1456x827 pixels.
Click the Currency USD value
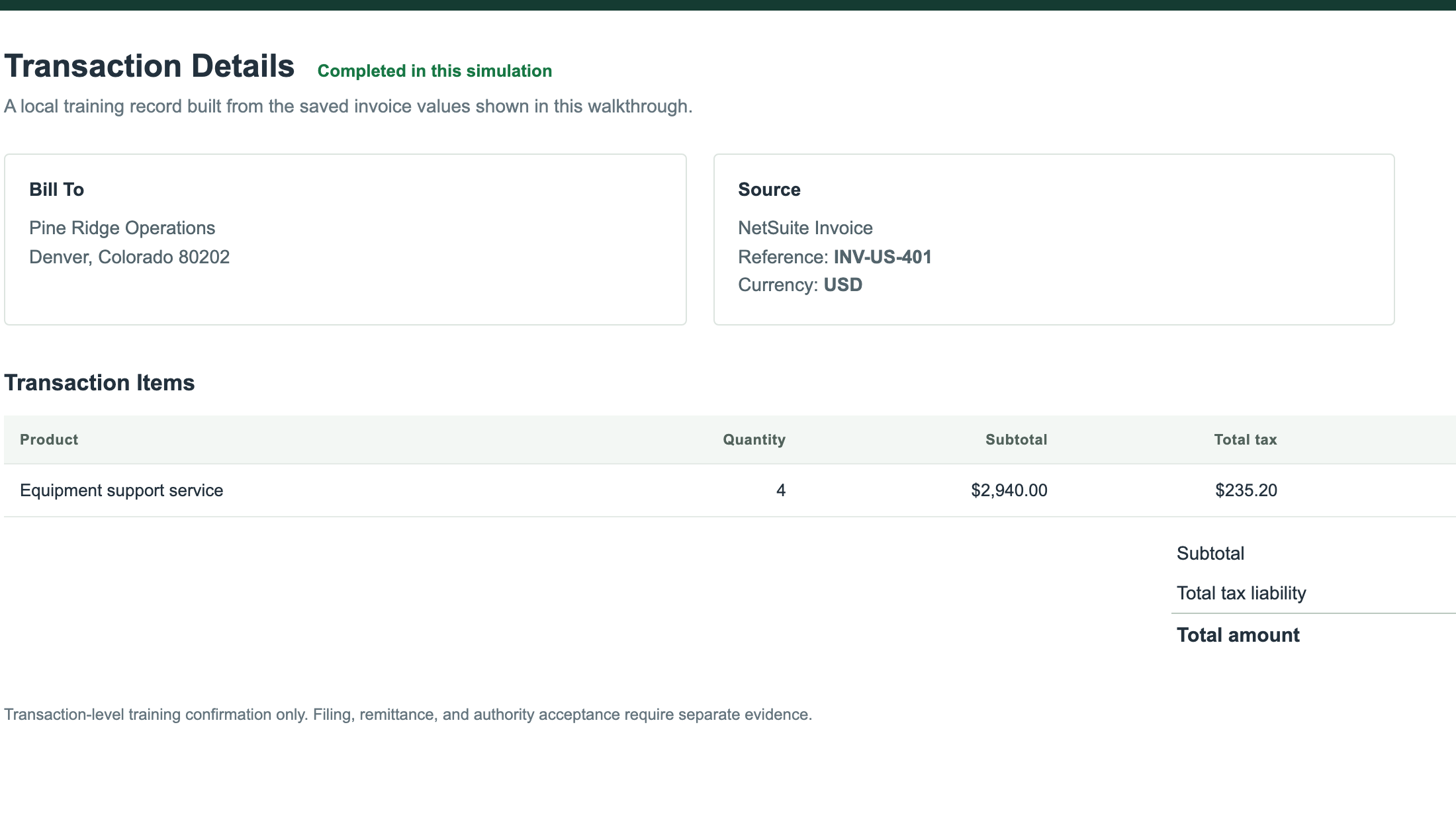[x=842, y=285]
